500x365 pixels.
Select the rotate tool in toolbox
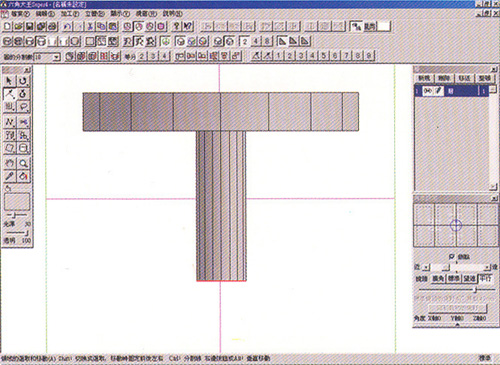coord(23,81)
